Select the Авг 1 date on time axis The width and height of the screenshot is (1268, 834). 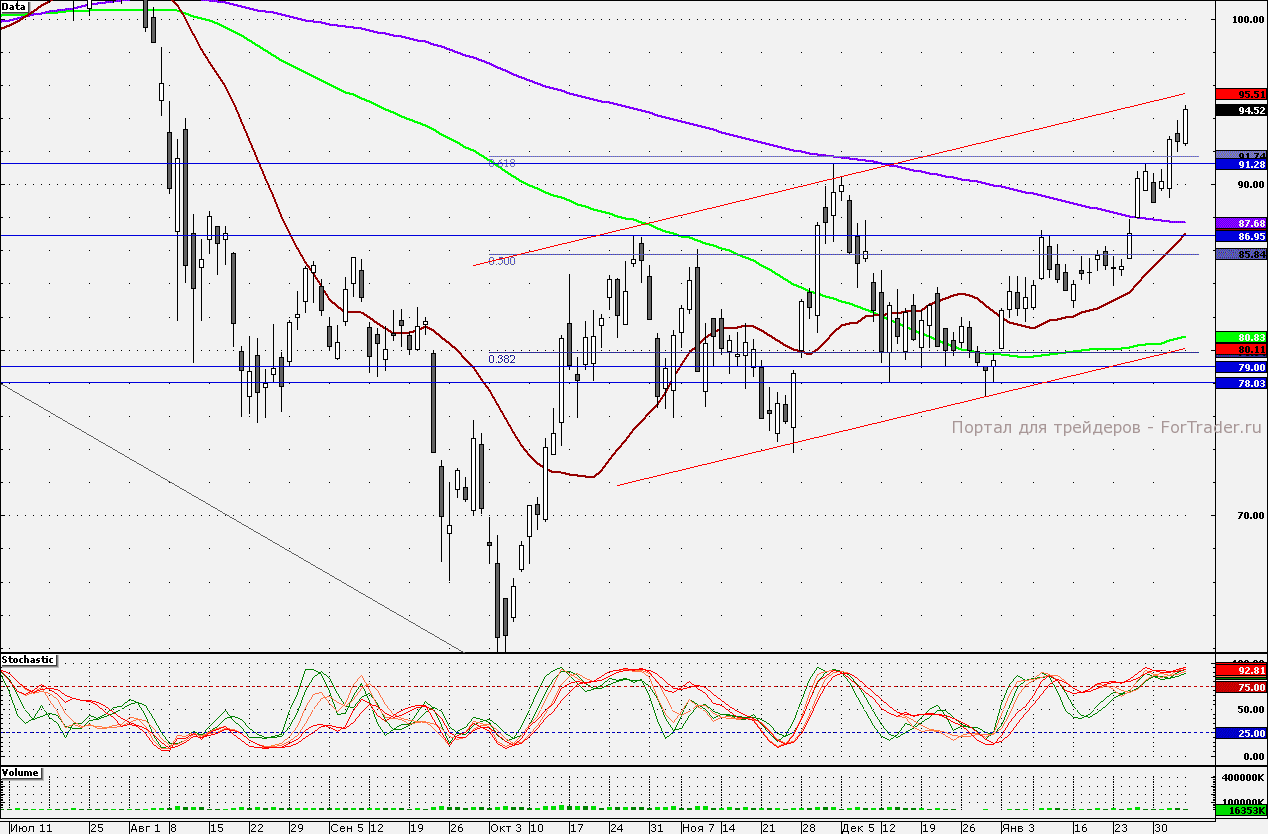pos(146,828)
